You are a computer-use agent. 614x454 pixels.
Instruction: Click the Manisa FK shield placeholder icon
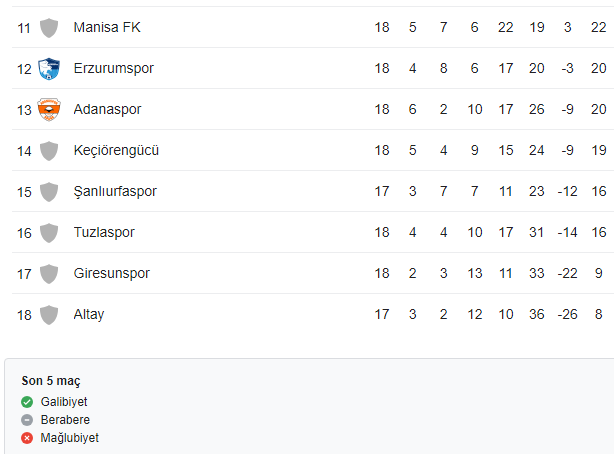point(49,28)
